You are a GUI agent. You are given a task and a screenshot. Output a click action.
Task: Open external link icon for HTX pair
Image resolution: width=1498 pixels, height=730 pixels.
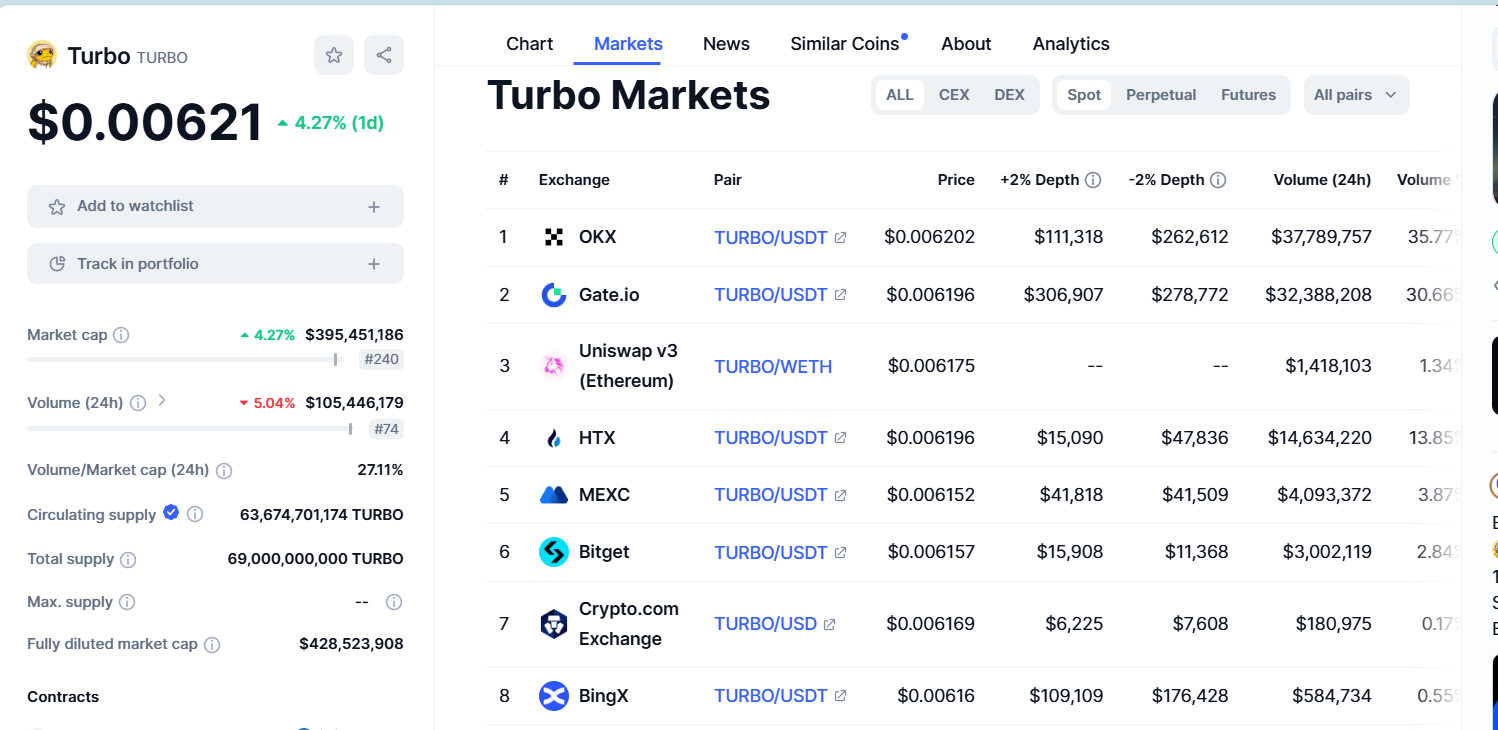click(x=840, y=438)
